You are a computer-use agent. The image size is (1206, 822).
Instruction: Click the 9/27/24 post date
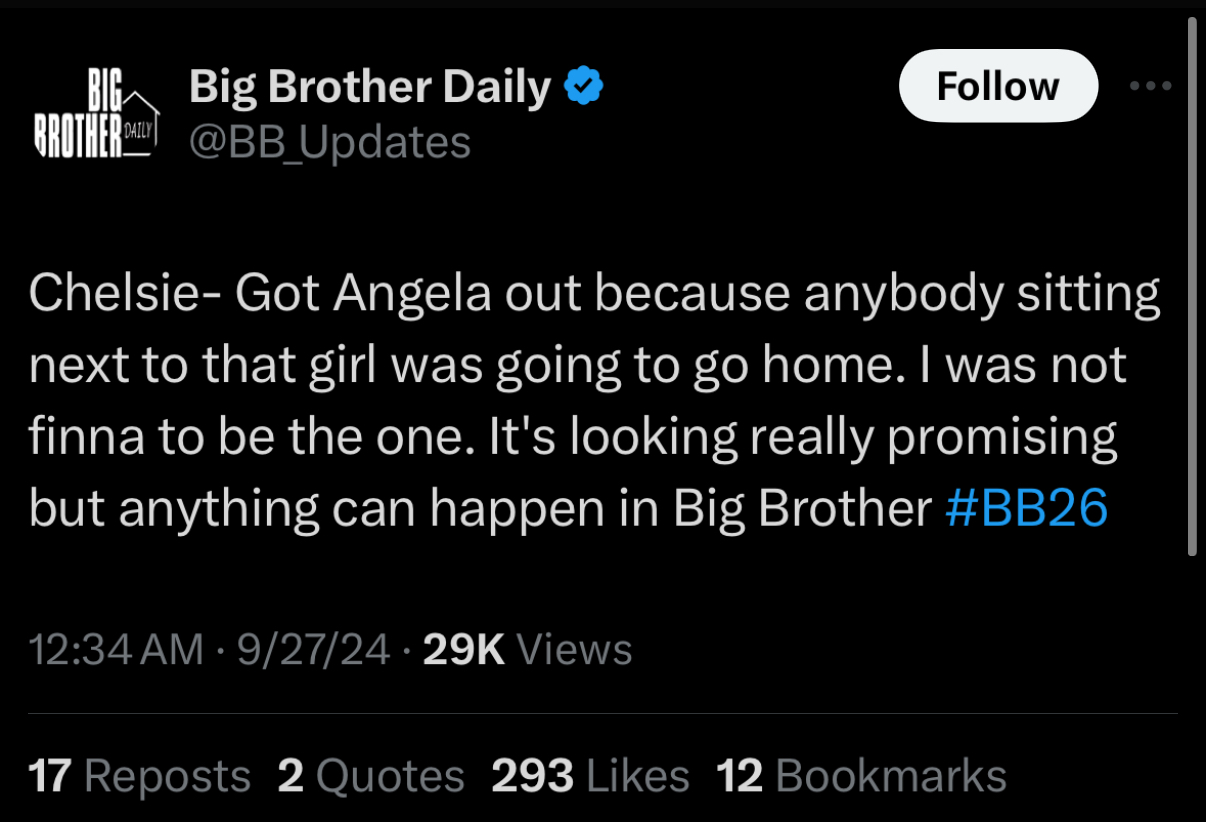313,650
